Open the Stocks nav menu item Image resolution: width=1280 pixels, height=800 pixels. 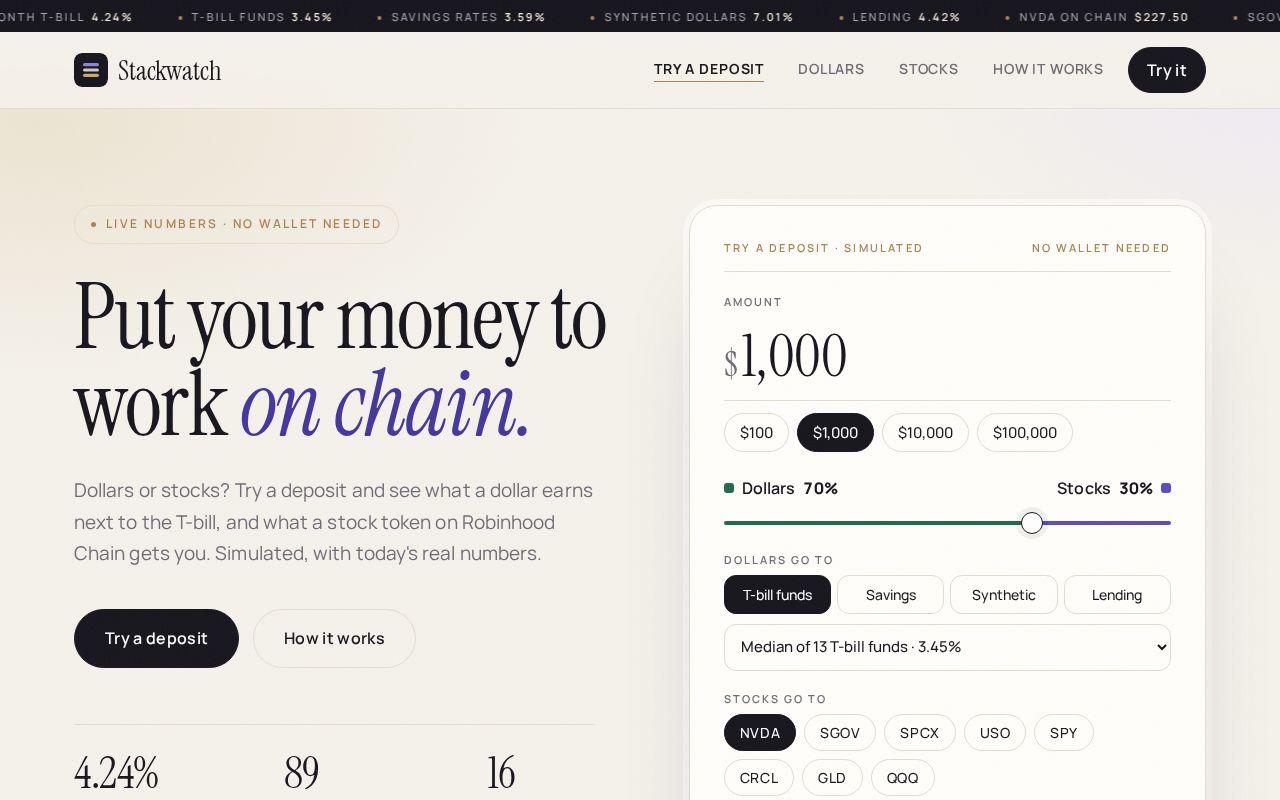pyautogui.click(x=928, y=69)
